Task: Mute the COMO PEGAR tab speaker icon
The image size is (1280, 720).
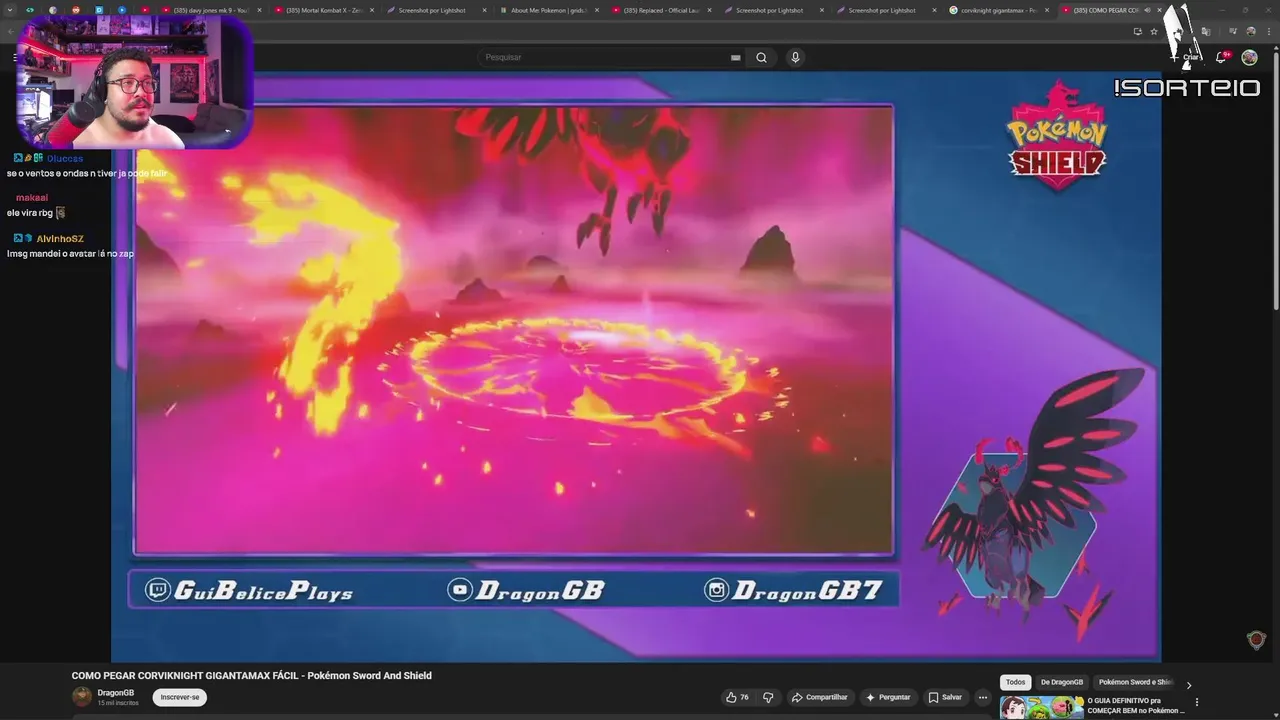Action: (1147, 10)
